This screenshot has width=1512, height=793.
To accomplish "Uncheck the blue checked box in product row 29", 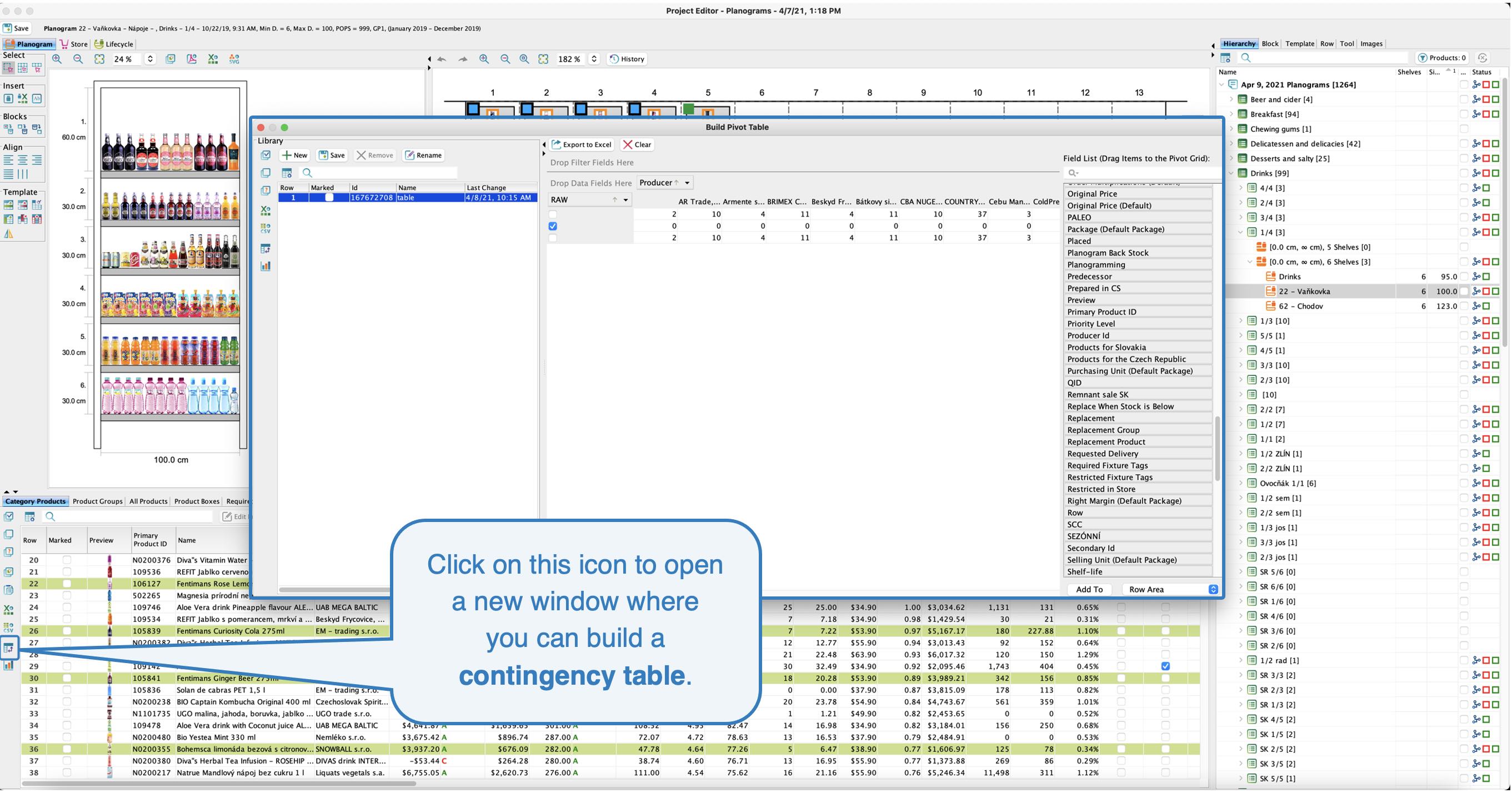I will pyautogui.click(x=1165, y=666).
